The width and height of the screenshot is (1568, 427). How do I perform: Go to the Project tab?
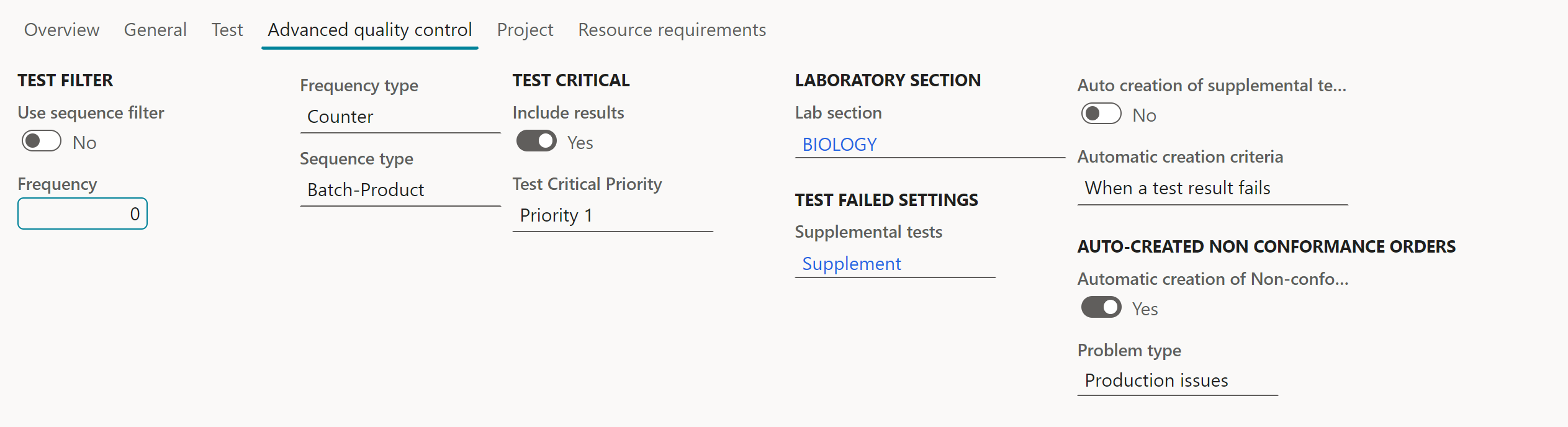525,30
